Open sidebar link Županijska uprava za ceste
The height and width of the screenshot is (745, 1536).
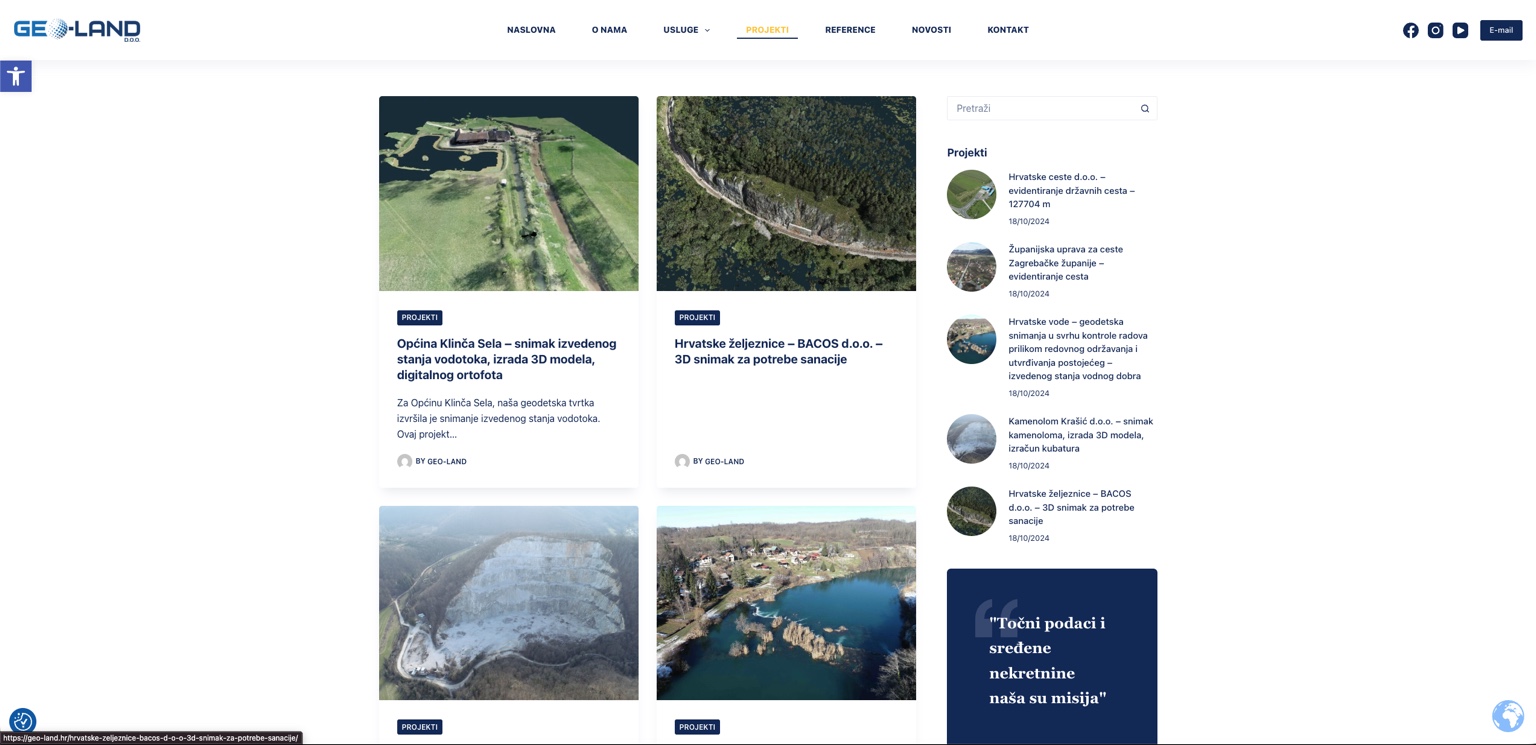click(x=1066, y=263)
